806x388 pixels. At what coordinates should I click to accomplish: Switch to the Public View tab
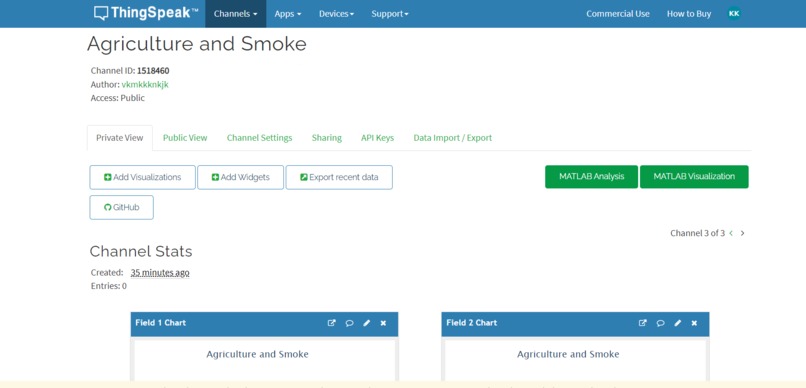(x=185, y=138)
